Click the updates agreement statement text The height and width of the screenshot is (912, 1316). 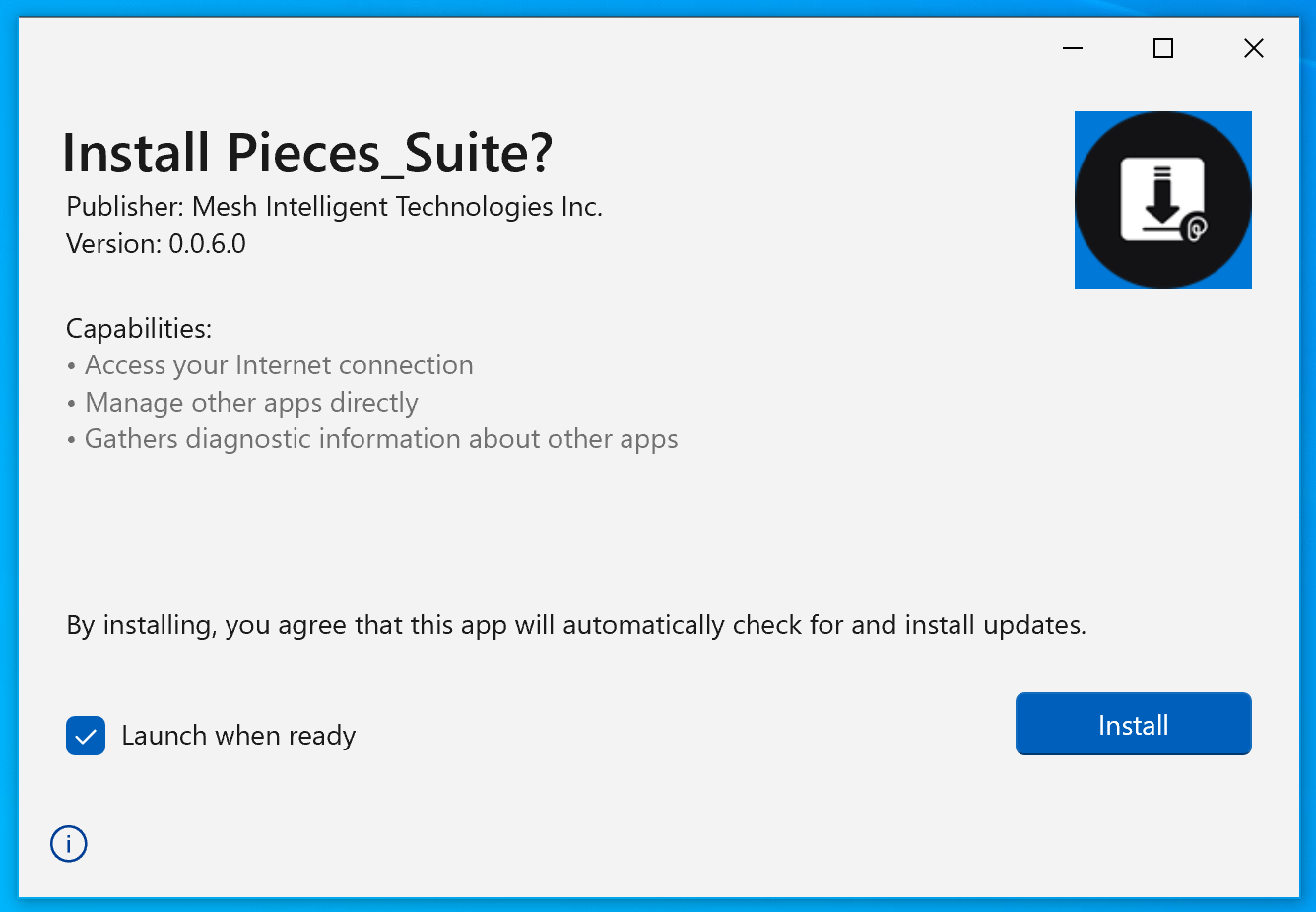pyautogui.click(x=575, y=624)
